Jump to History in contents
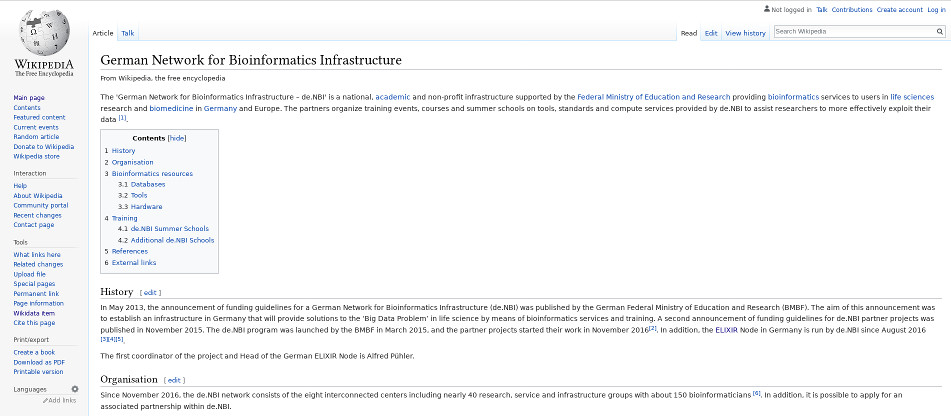This screenshot has width=951, height=416. (x=123, y=150)
